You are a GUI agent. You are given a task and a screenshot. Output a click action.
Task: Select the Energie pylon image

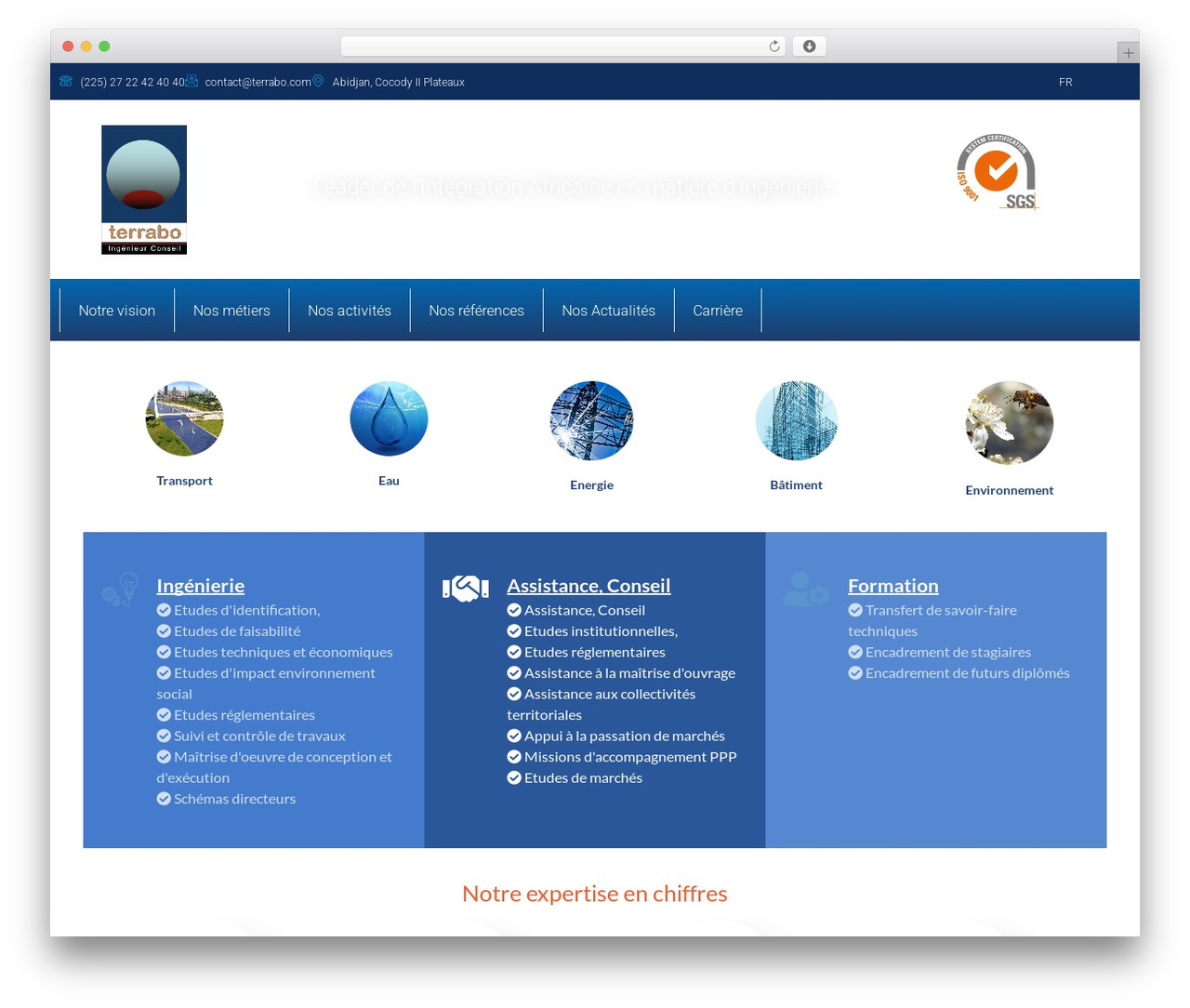click(x=591, y=420)
